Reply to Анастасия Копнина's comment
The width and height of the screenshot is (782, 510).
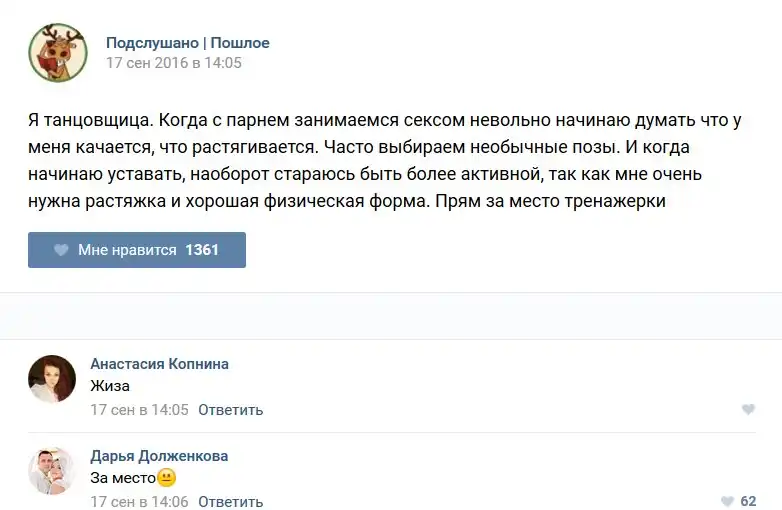[x=230, y=410]
